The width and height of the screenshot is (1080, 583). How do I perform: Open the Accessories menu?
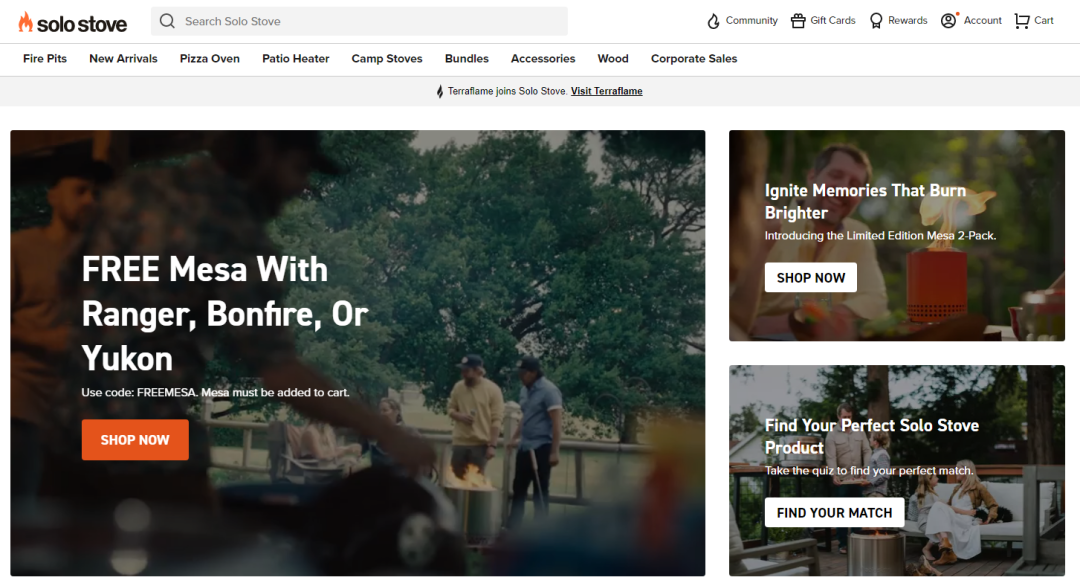[x=543, y=59]
